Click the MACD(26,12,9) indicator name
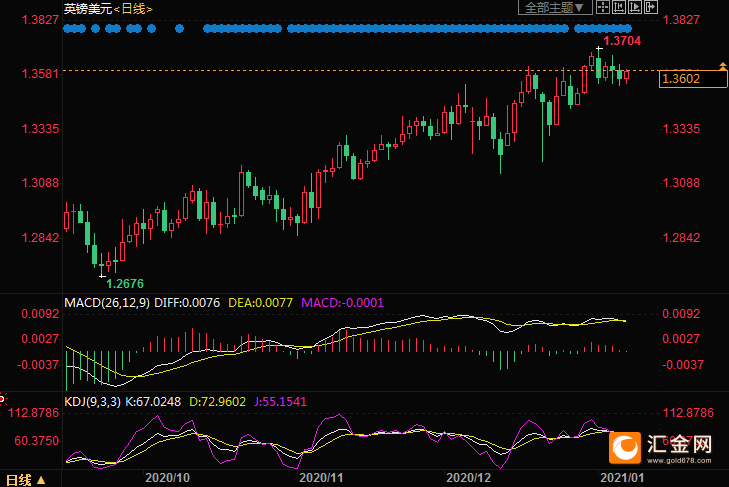Viewport: 729px width, 487px height. pos(107,303)
